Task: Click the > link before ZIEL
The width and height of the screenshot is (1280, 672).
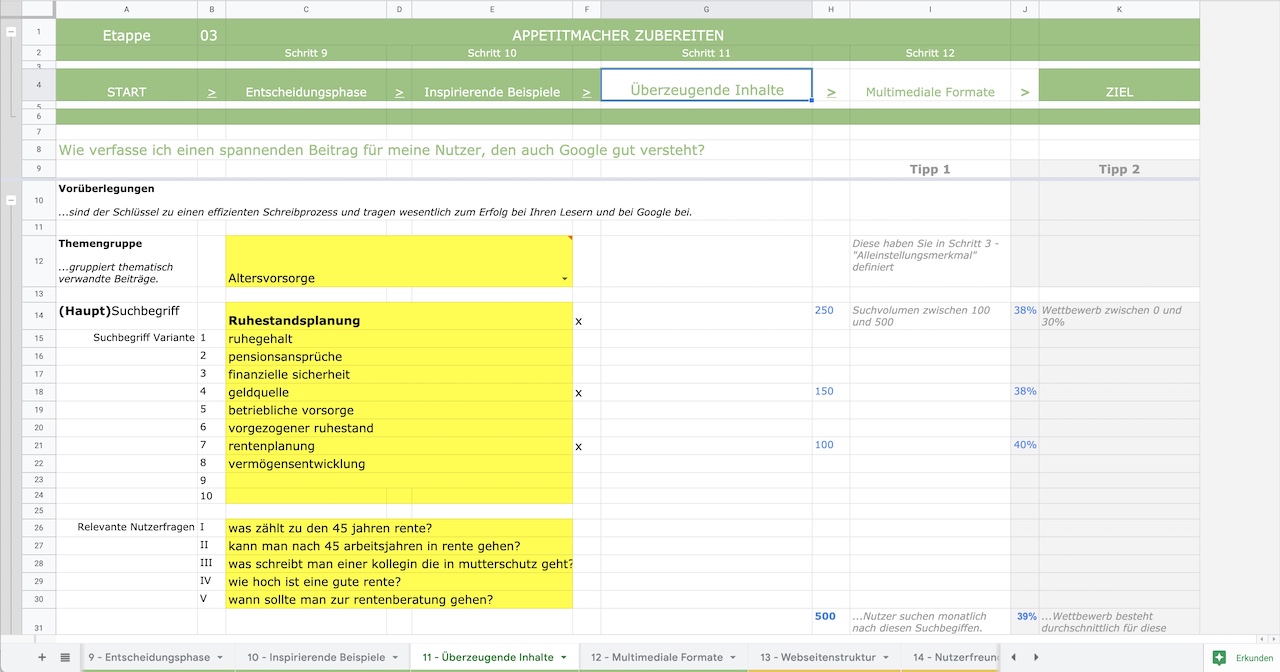Action: 1025,92
